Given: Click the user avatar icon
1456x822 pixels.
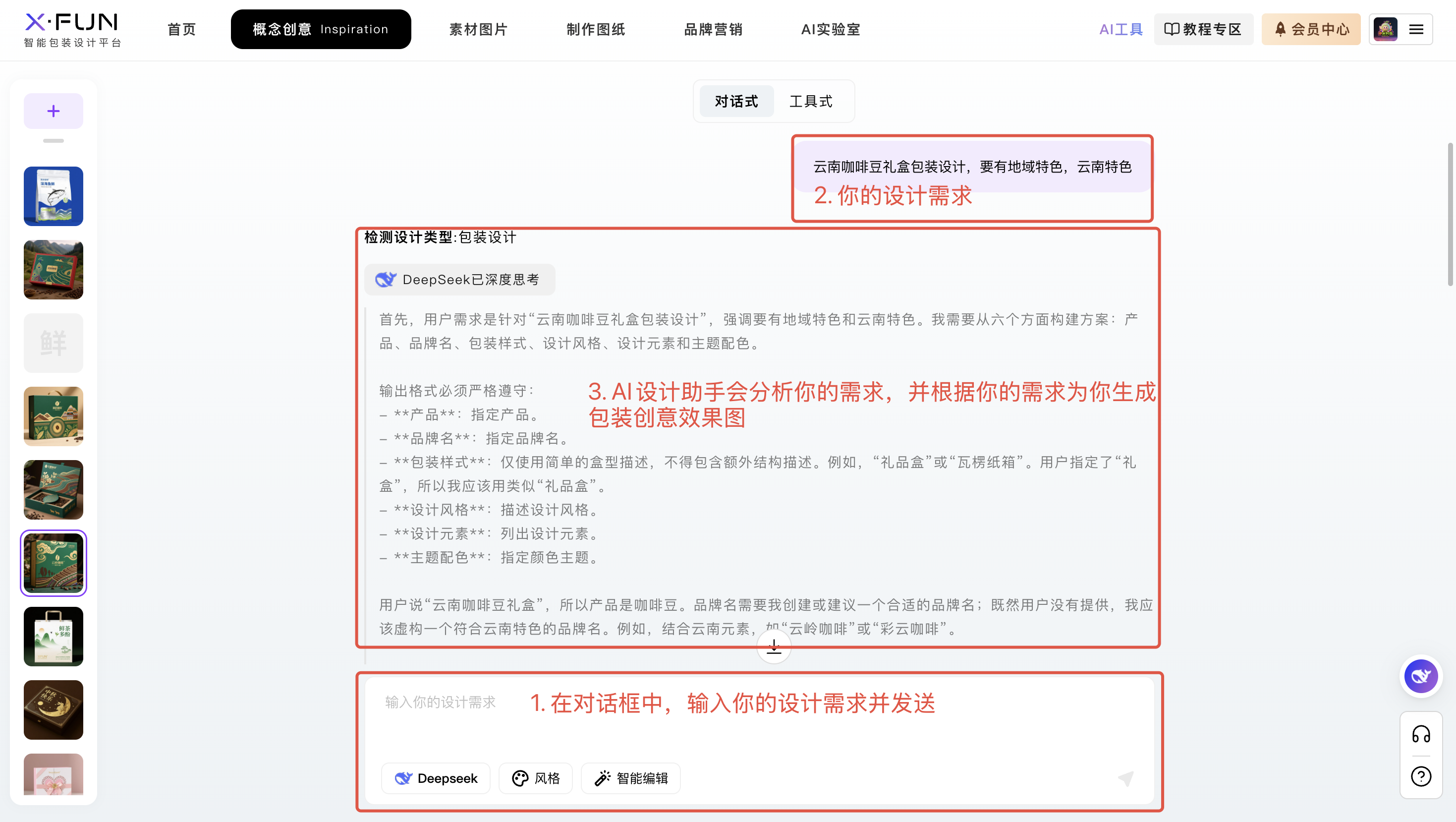Looking at the screenshot, I should [x=1385, y=29].
